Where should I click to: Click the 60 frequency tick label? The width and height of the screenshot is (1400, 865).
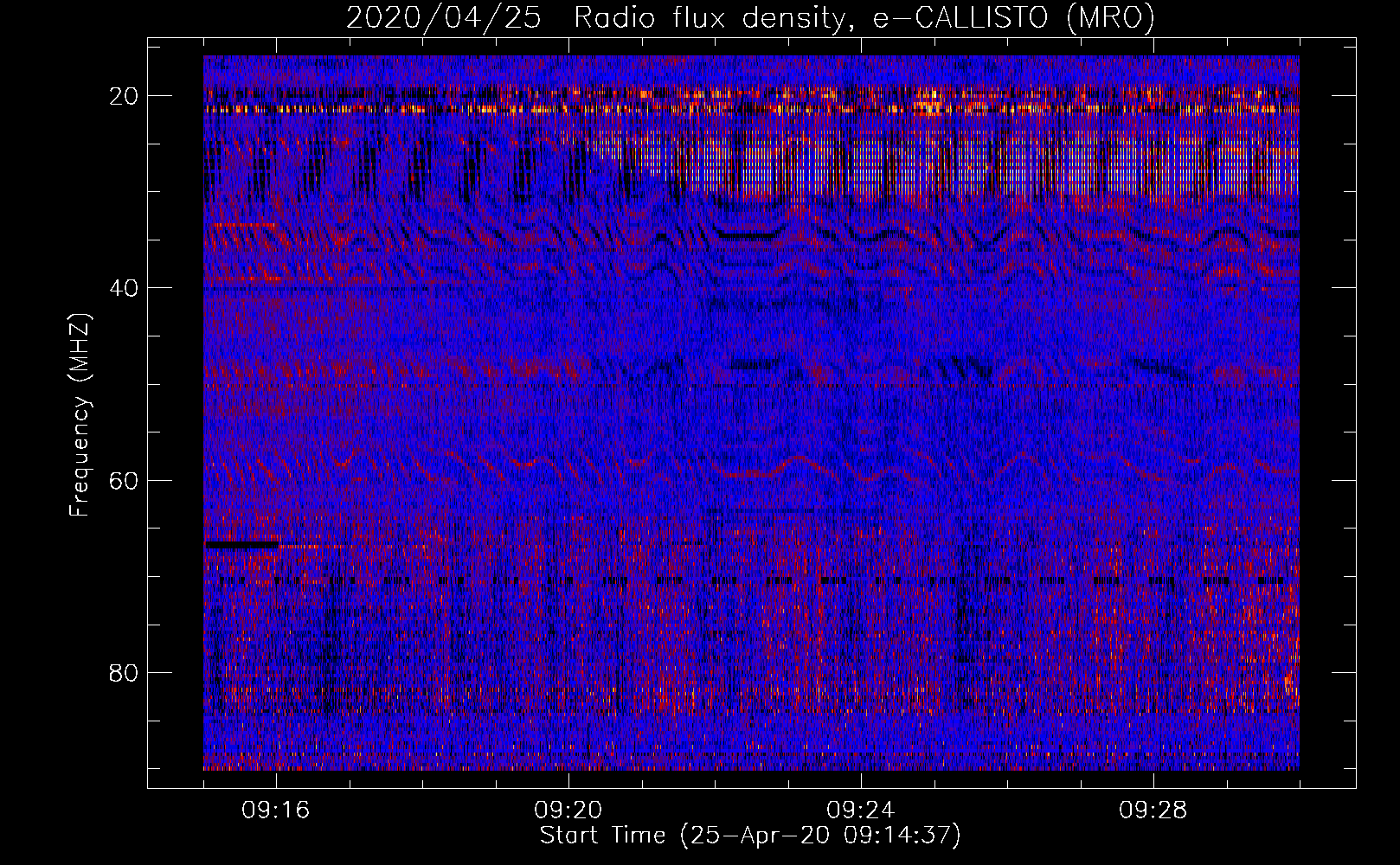point(125,480)
